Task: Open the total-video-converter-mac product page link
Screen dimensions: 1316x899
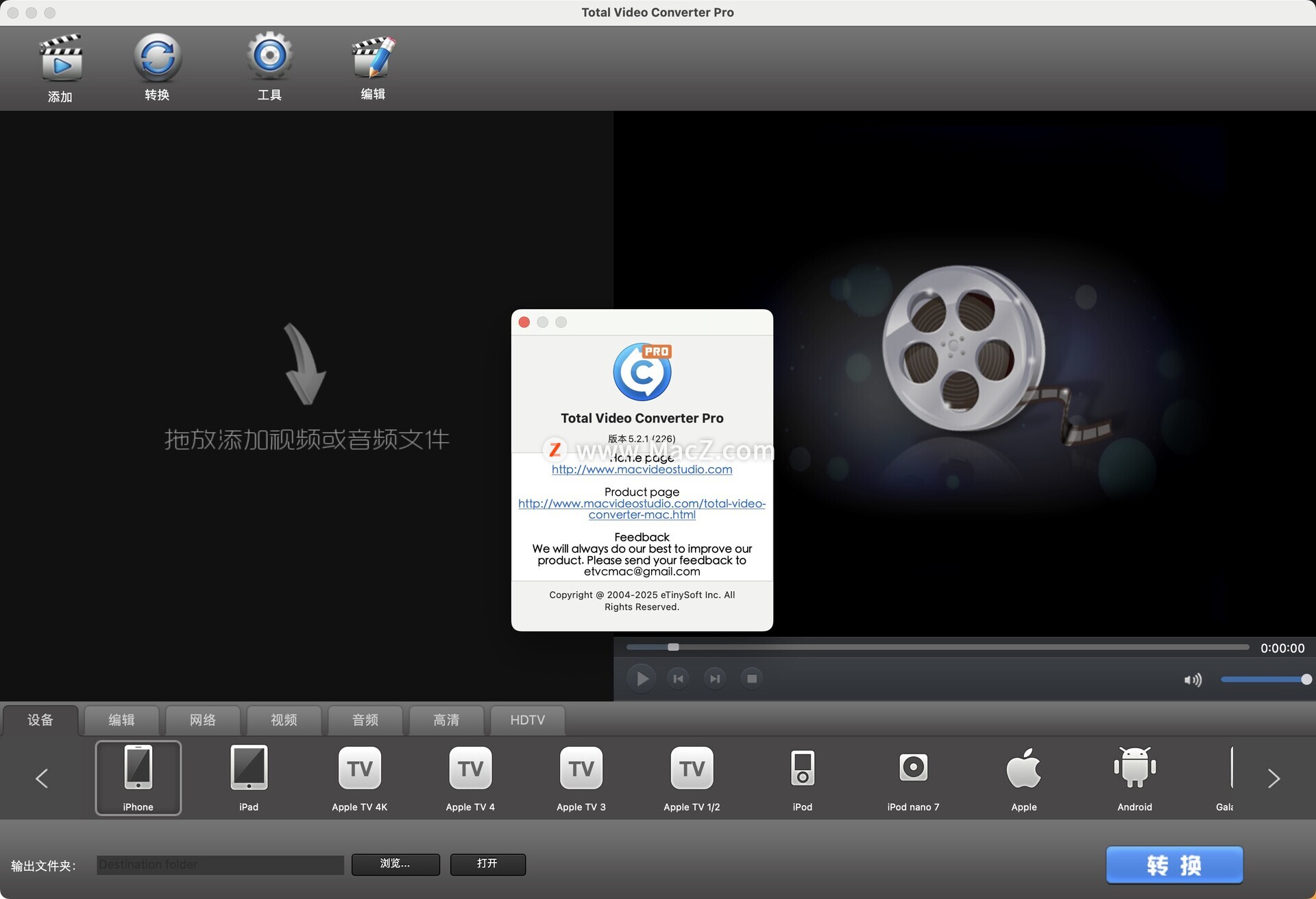Action: 642,509
